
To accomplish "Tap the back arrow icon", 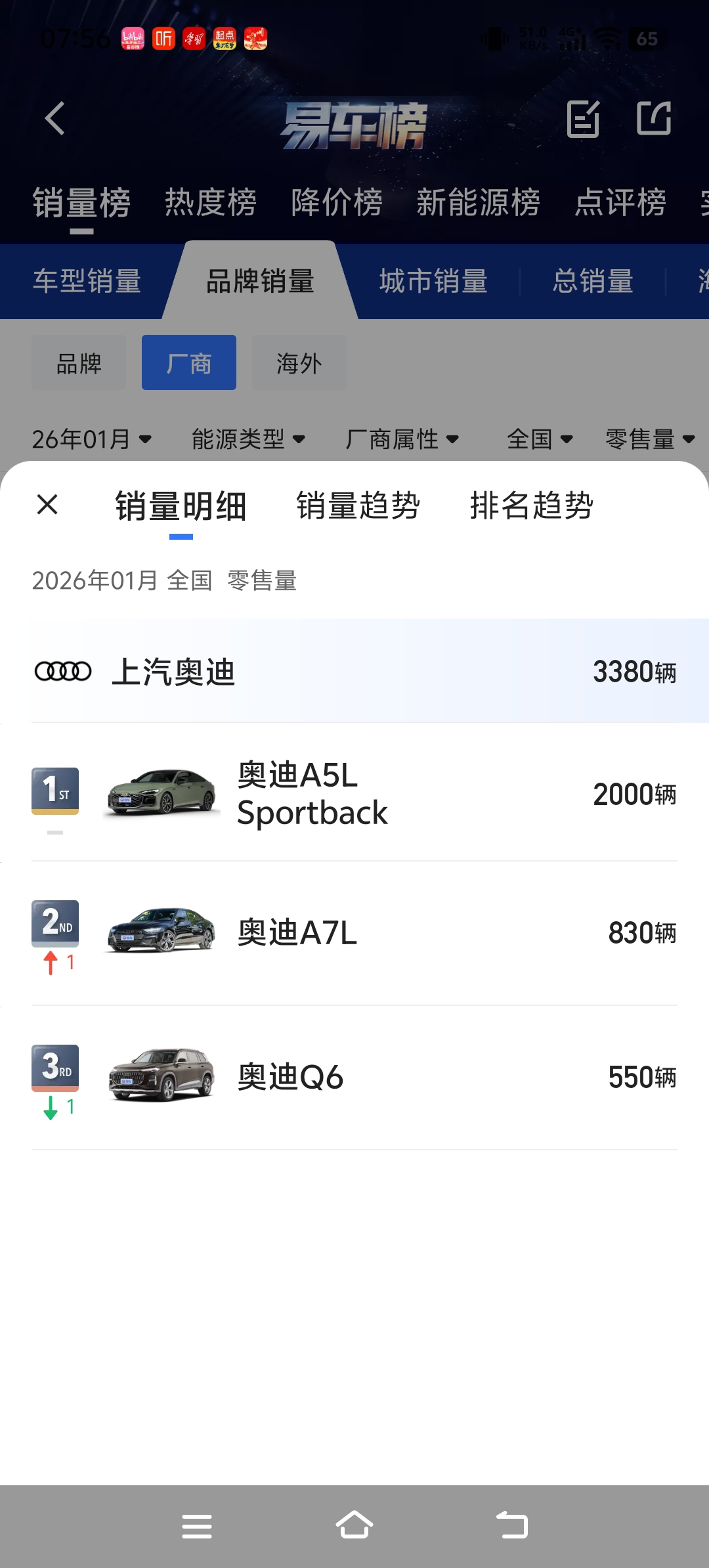I will click(55, 118).
